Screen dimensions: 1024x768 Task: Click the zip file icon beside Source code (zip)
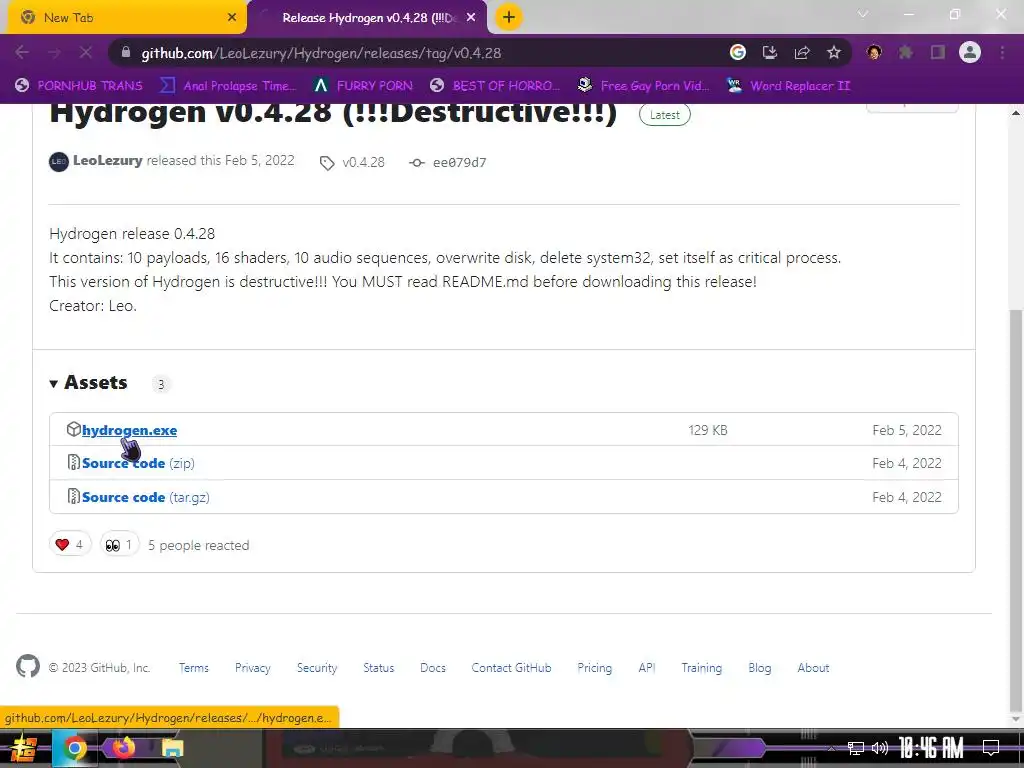[74, 462]
